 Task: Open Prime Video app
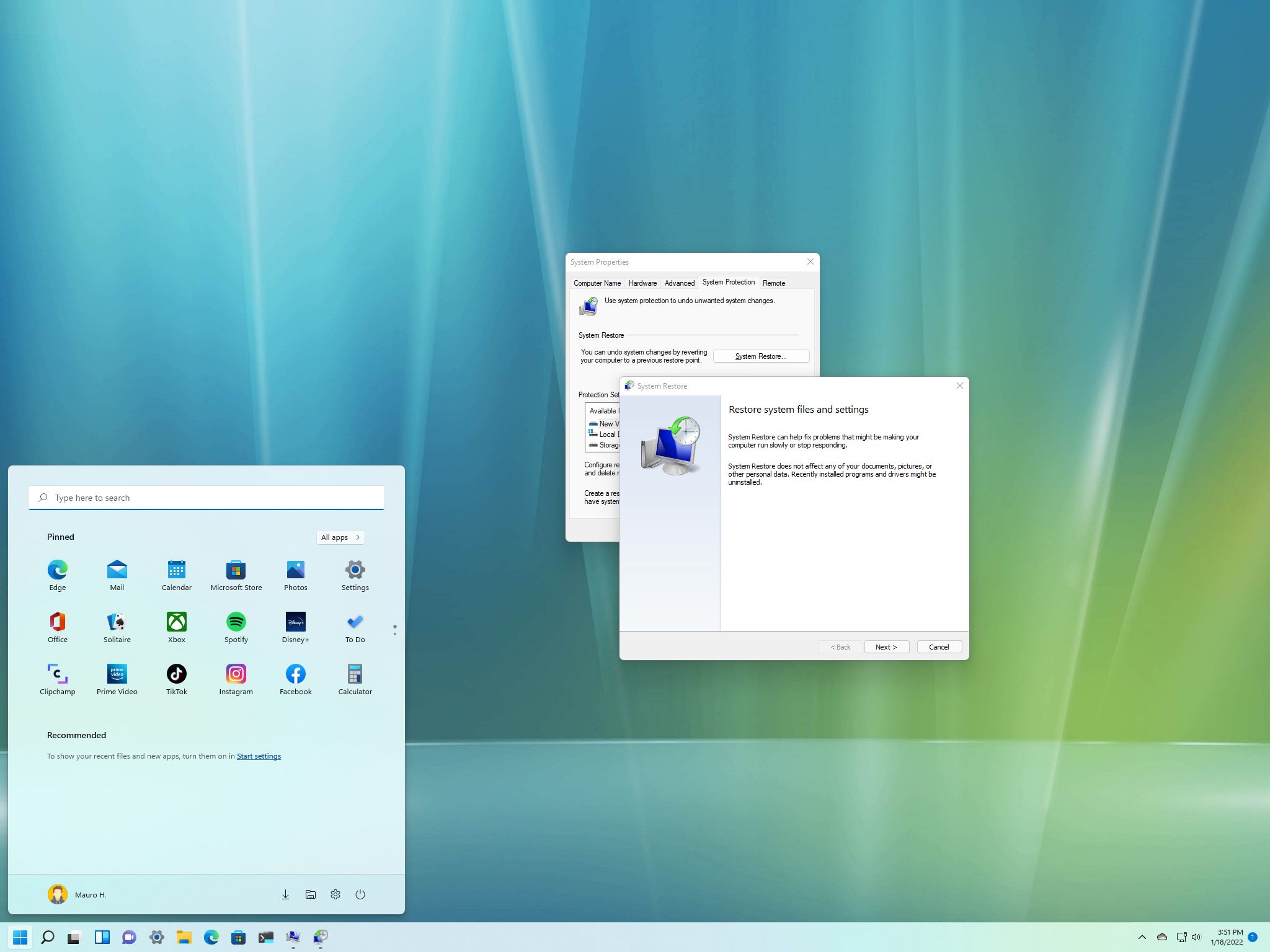(x=117, y=674)
